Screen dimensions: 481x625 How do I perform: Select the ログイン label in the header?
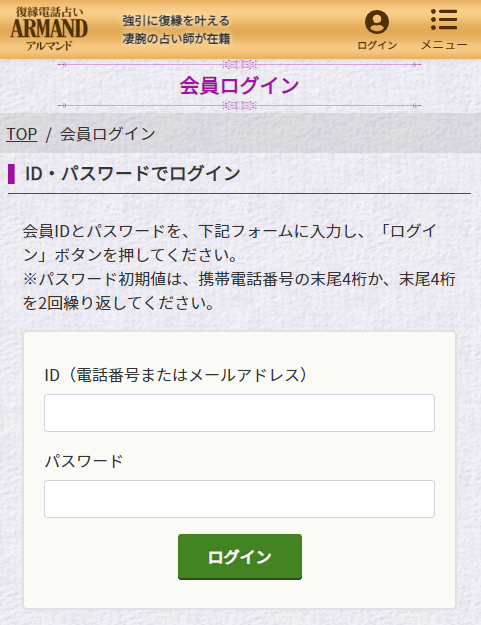[377, 45]
